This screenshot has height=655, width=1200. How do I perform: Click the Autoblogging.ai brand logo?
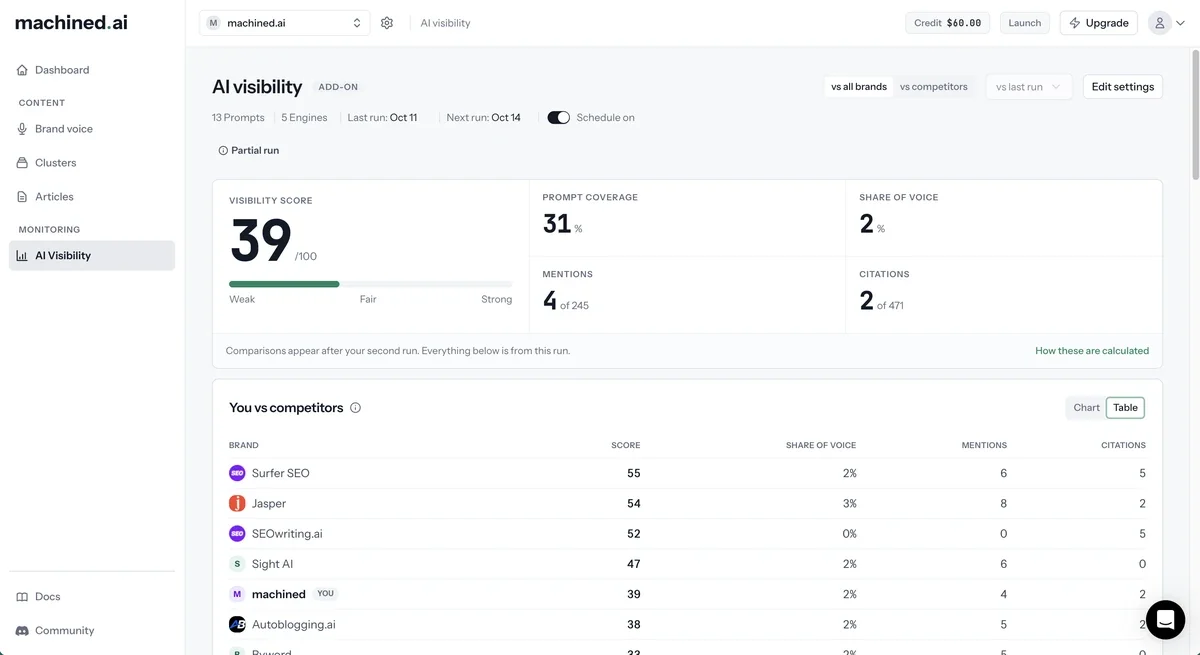(x=237, y=624)
